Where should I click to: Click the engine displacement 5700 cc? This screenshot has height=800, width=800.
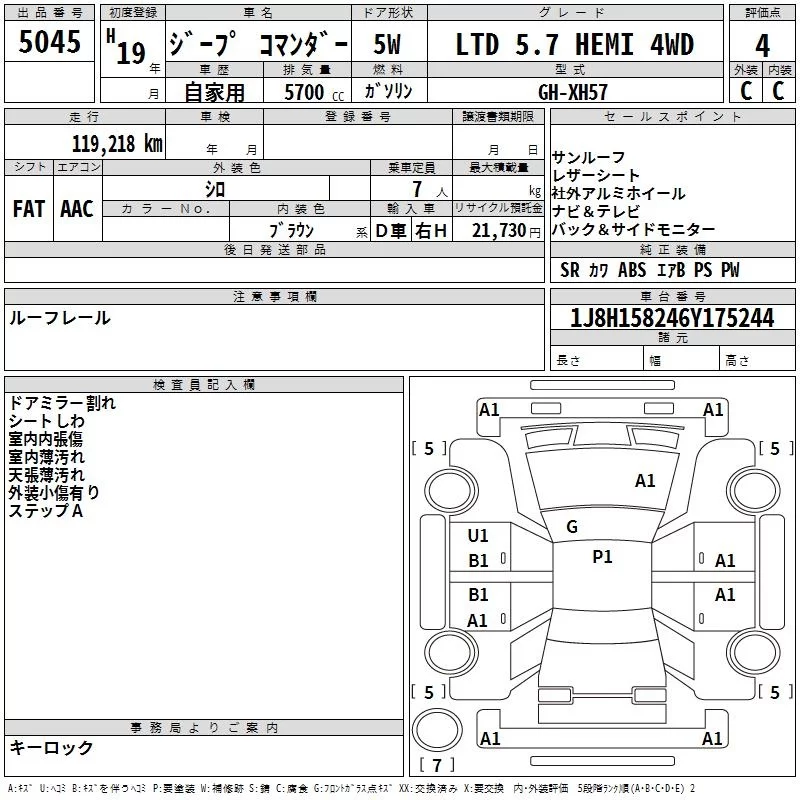tap(304, 91)
